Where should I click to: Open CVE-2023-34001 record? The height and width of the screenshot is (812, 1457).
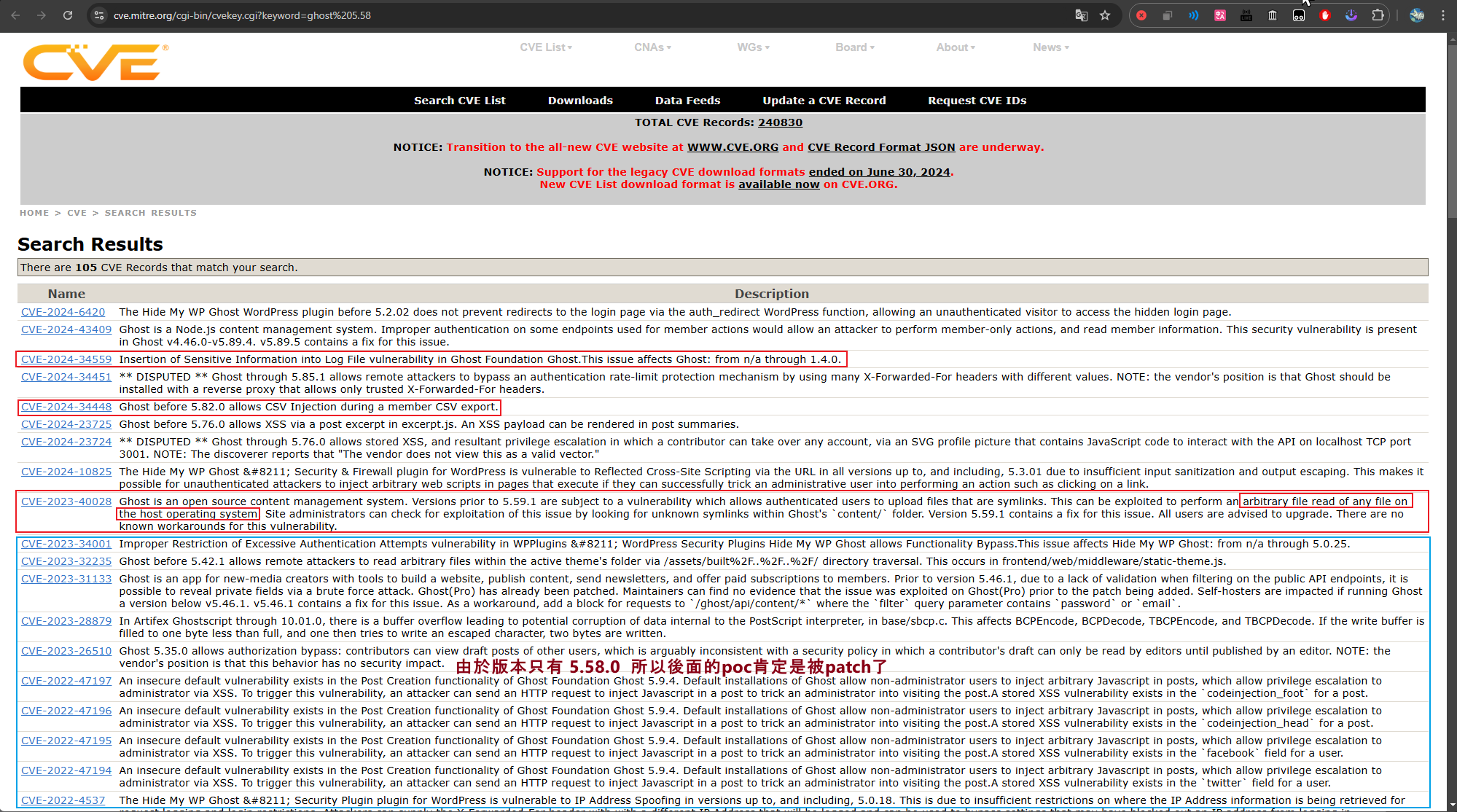coord(66,544)
